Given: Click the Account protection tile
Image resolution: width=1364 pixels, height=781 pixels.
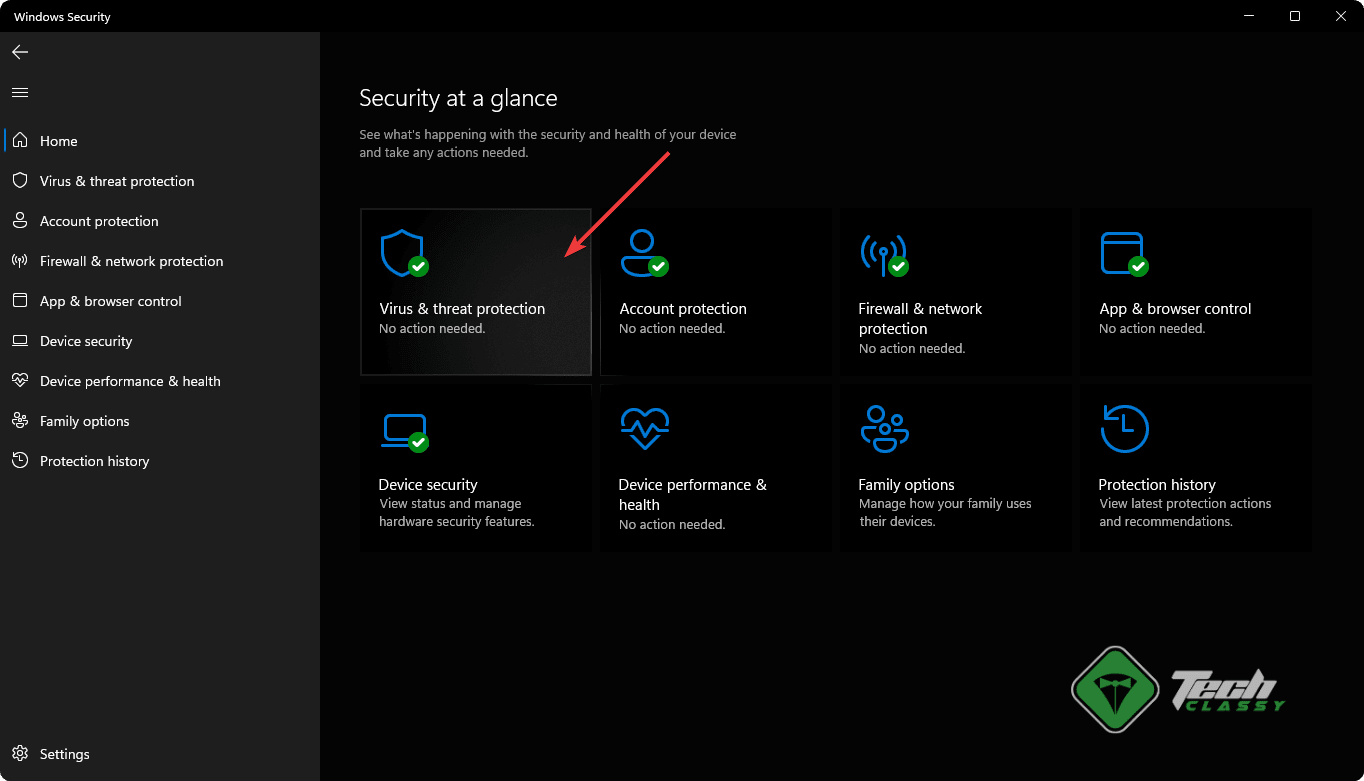Looking at the screenshot, I should pyautogui.click(x=715, y=292).
